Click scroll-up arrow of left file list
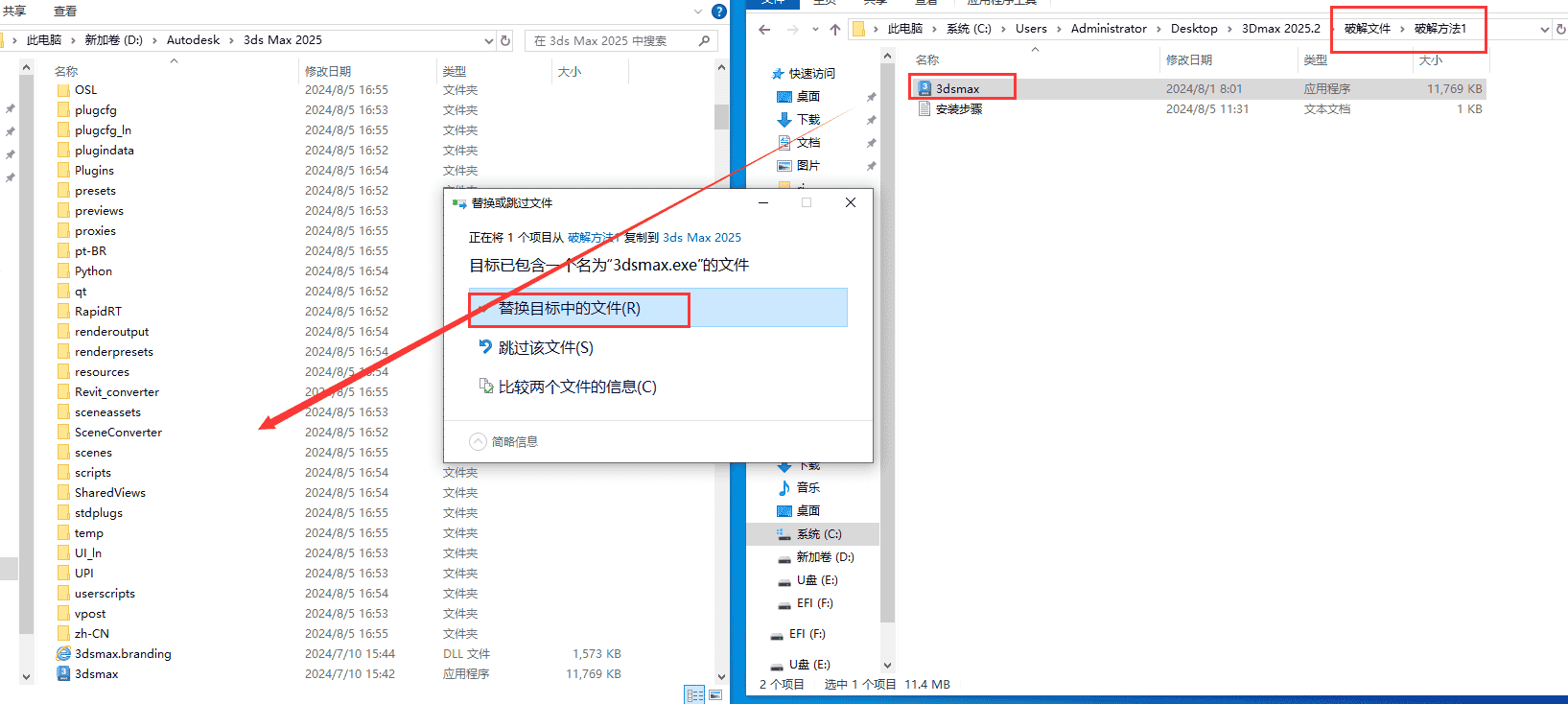1568x704 pixels. click(x=721, y=68)
